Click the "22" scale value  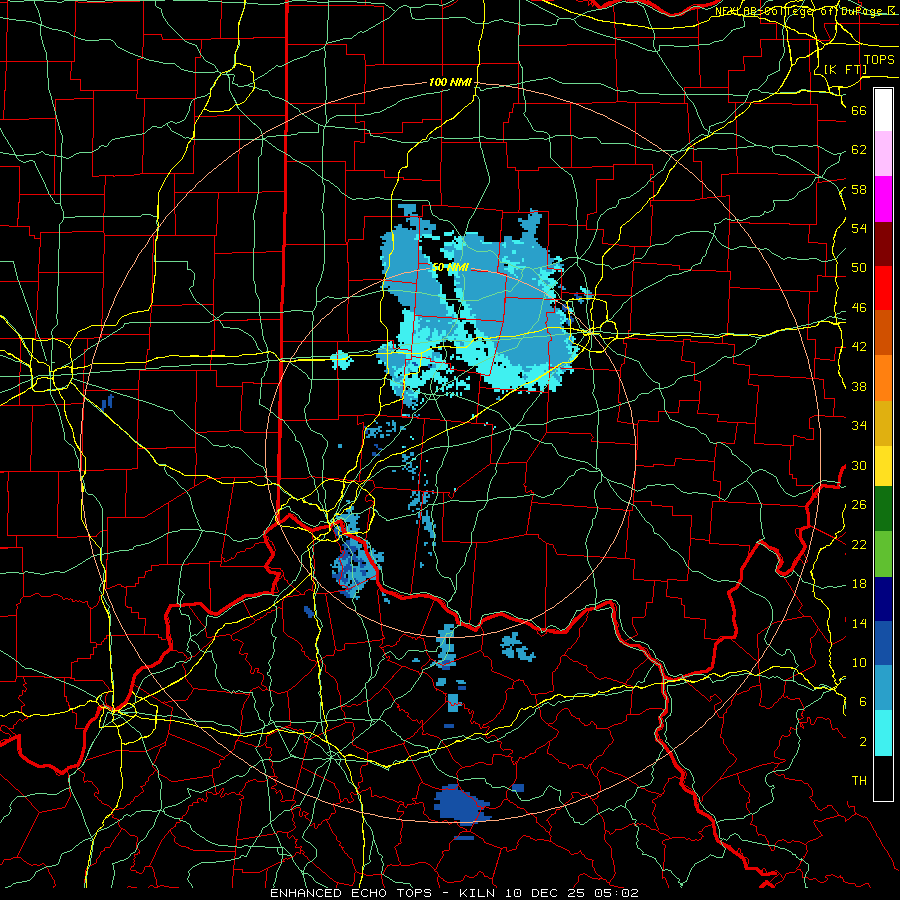(859, 544)
